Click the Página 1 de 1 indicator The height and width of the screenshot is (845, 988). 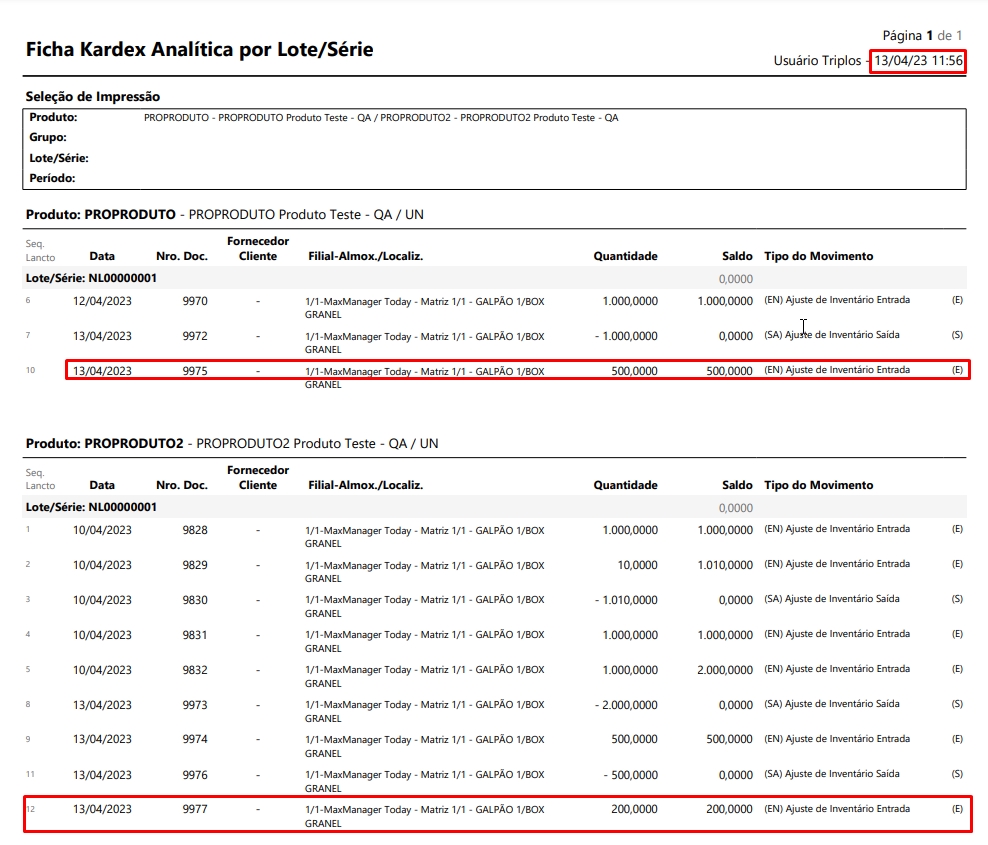(922, 36)
